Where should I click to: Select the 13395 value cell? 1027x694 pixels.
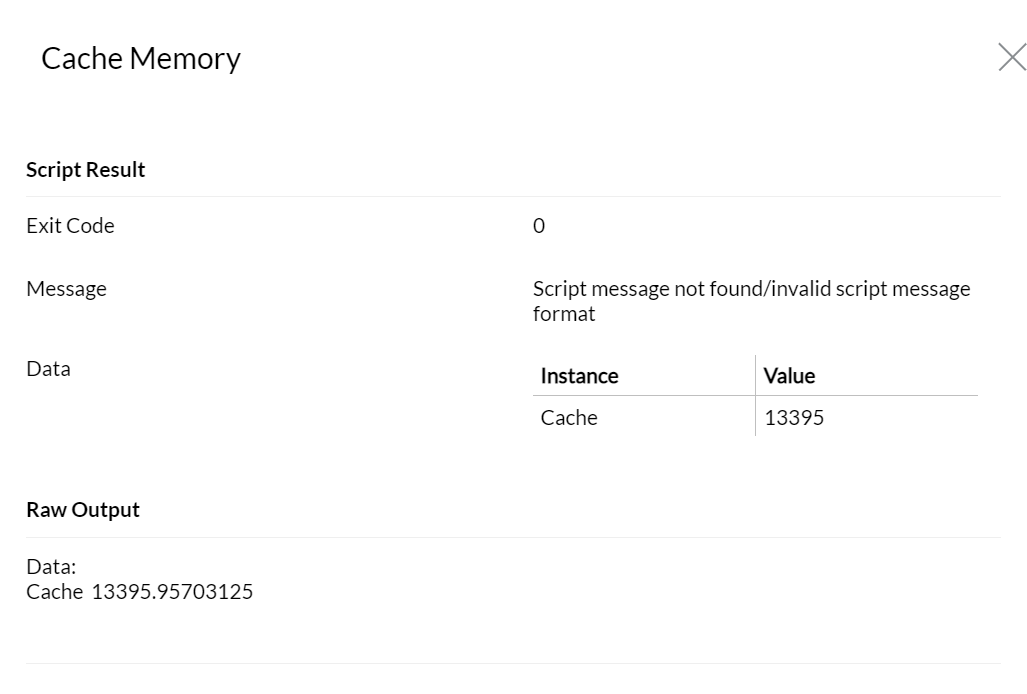(x=794, y=418)
